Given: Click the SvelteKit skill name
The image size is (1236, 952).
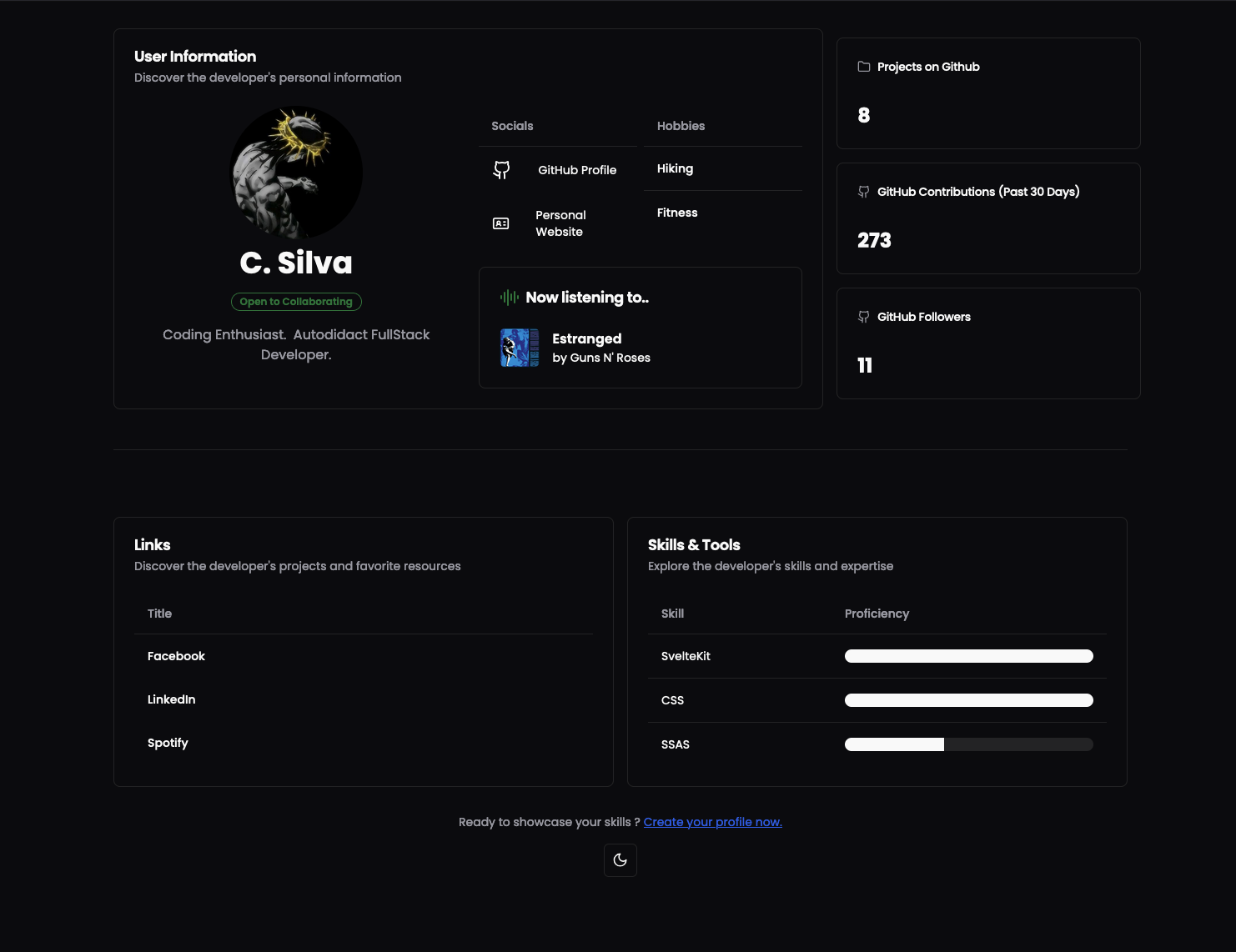Looking at the screenshot, I should point(686,656).
